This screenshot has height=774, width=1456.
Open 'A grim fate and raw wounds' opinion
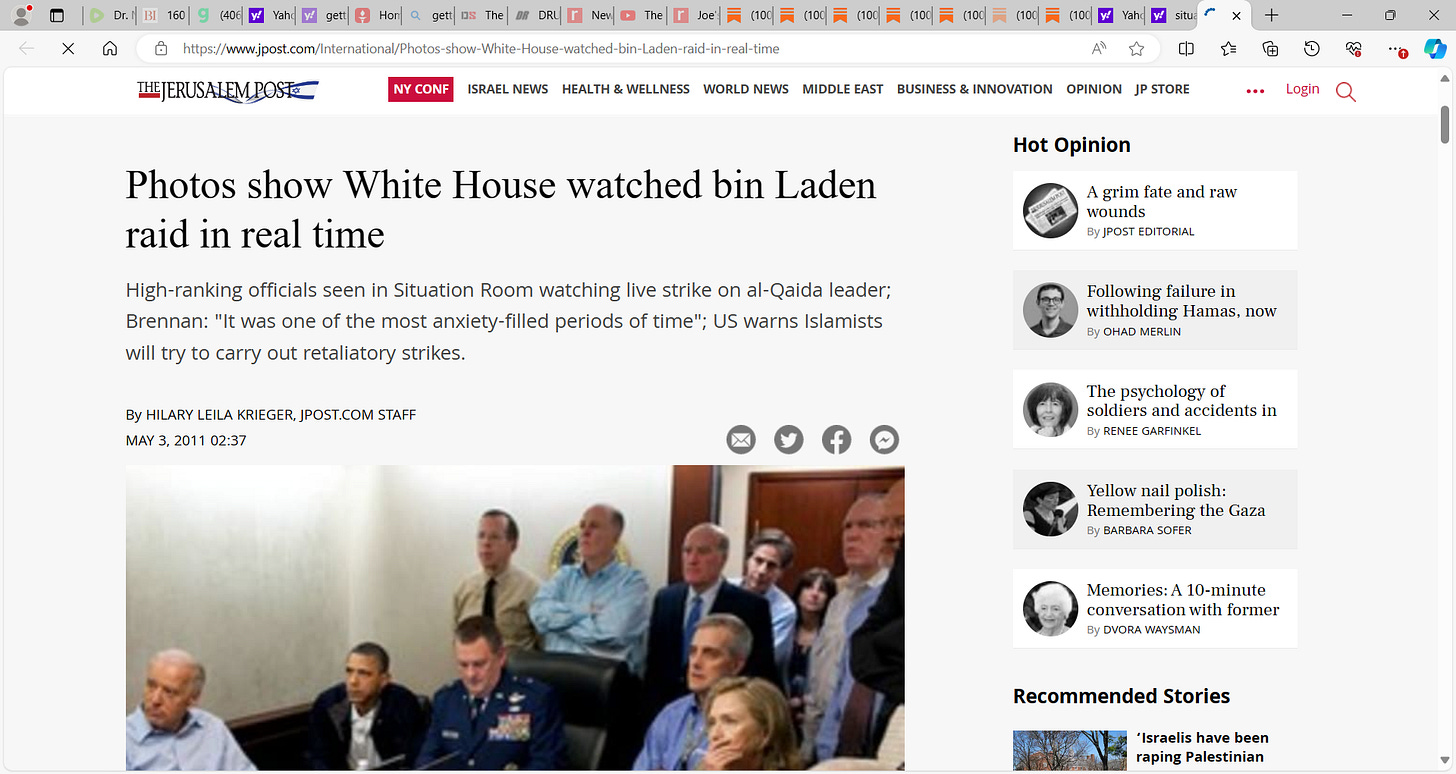point(1162,201)
